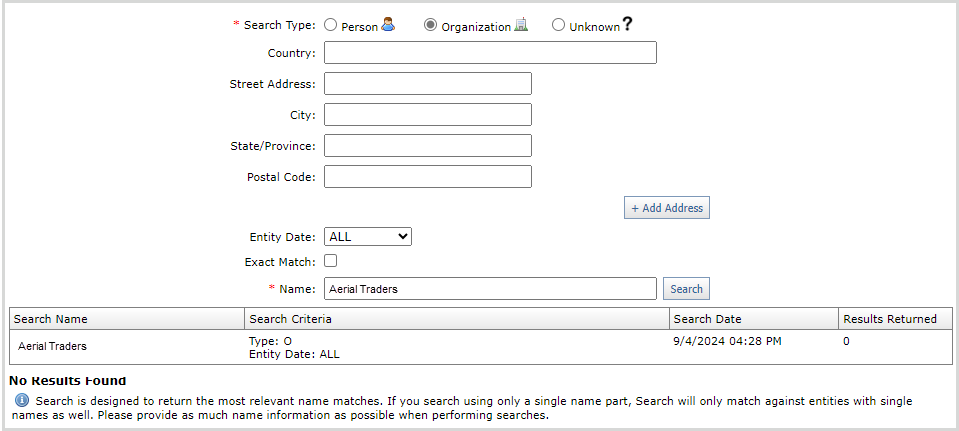
Task: Click the Add Address button
Action: (x=666, y=208)
